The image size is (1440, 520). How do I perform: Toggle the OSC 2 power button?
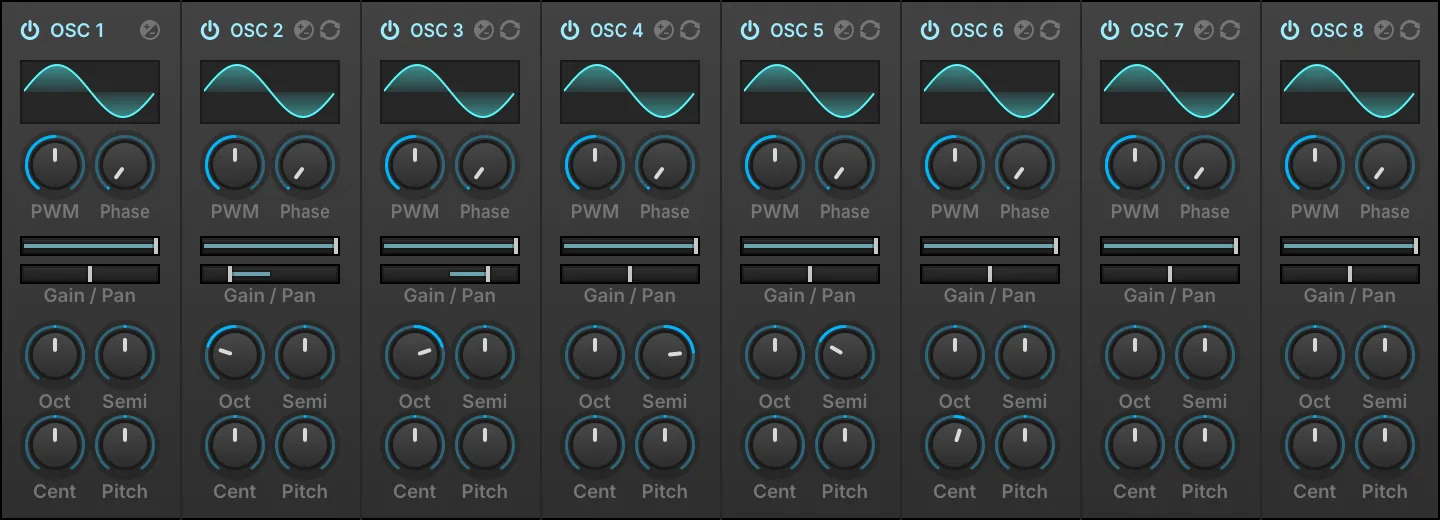[x=210, y=31]
